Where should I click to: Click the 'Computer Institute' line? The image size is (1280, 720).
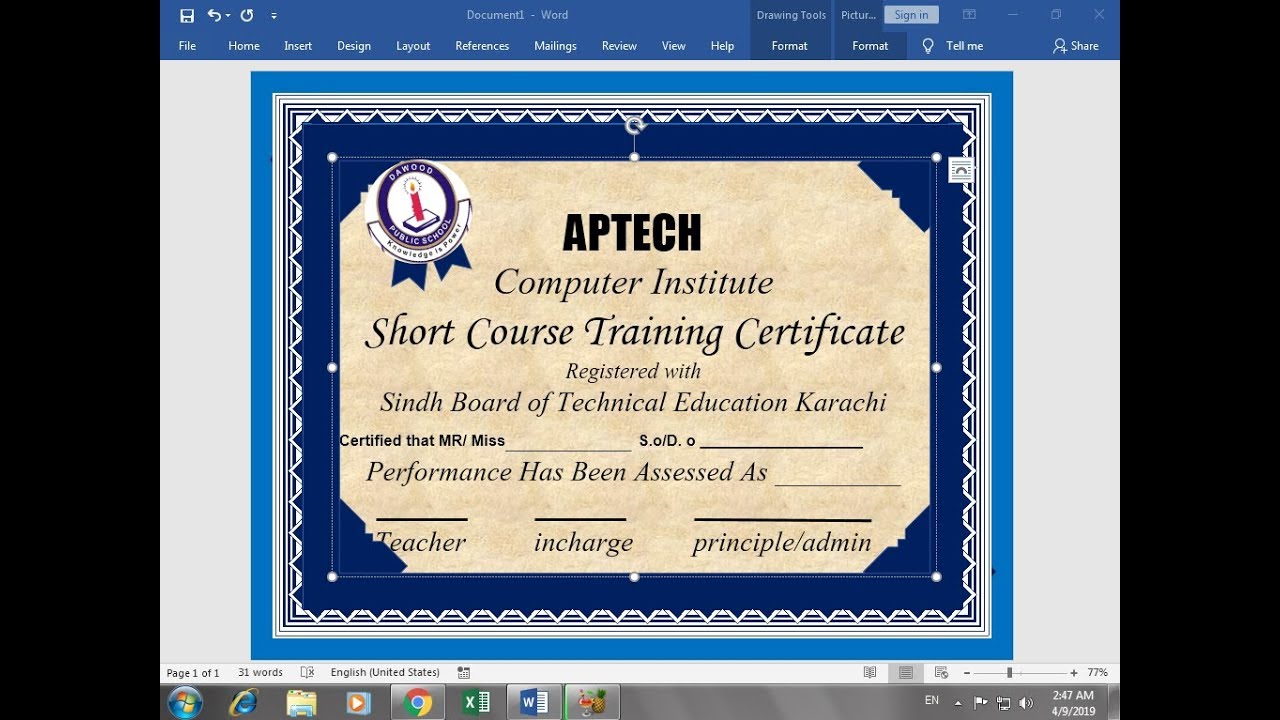coord(633,283)
